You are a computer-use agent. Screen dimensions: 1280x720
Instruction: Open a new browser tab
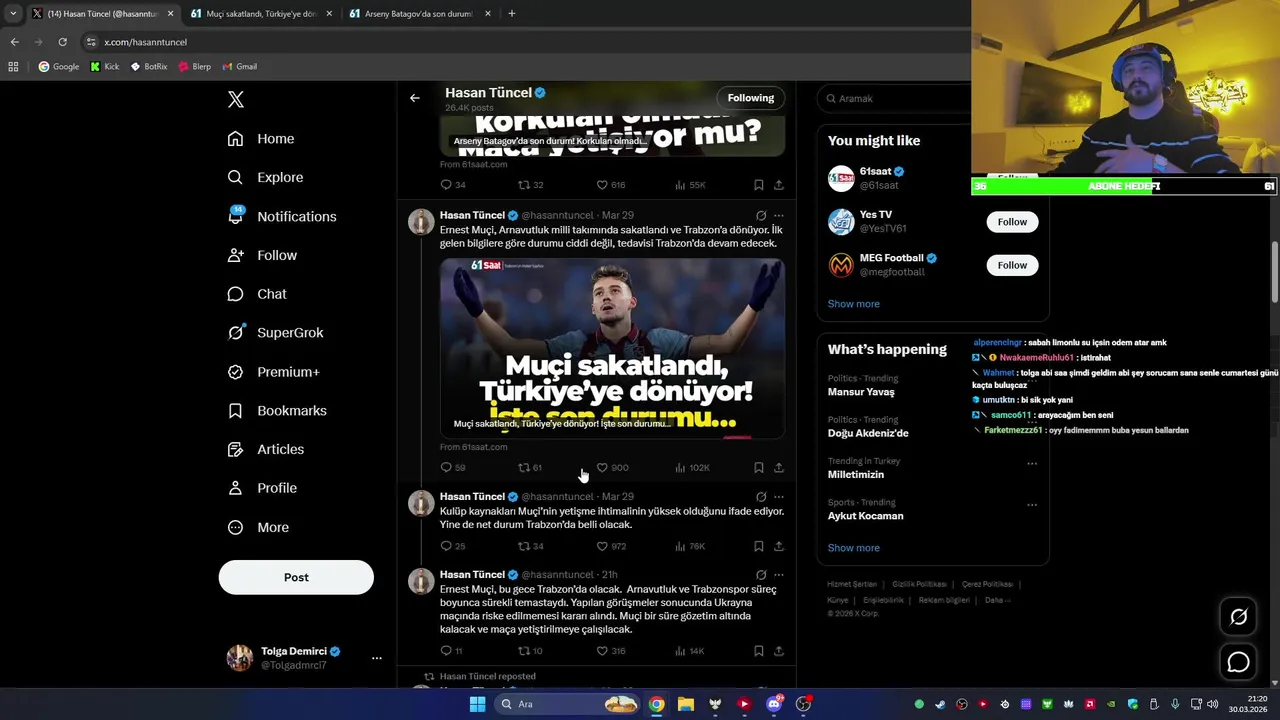click(512, 14)
